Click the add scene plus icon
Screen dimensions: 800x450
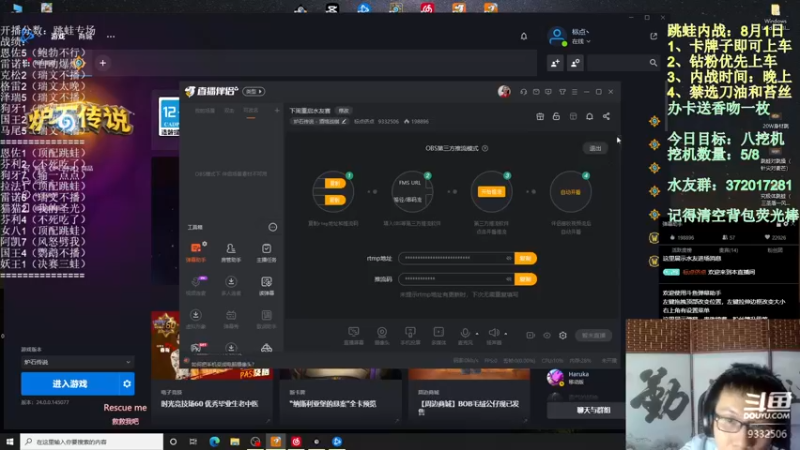[277, 110]
